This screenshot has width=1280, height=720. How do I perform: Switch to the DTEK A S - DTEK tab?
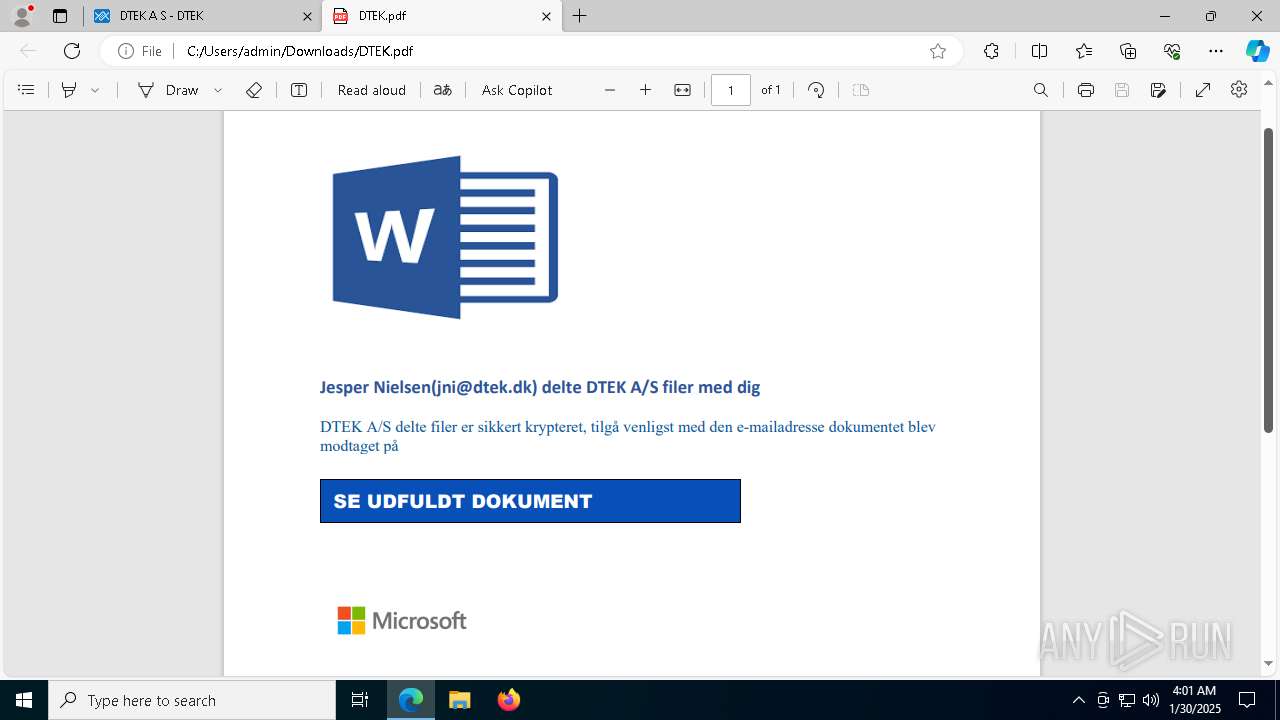click(203, 16)
